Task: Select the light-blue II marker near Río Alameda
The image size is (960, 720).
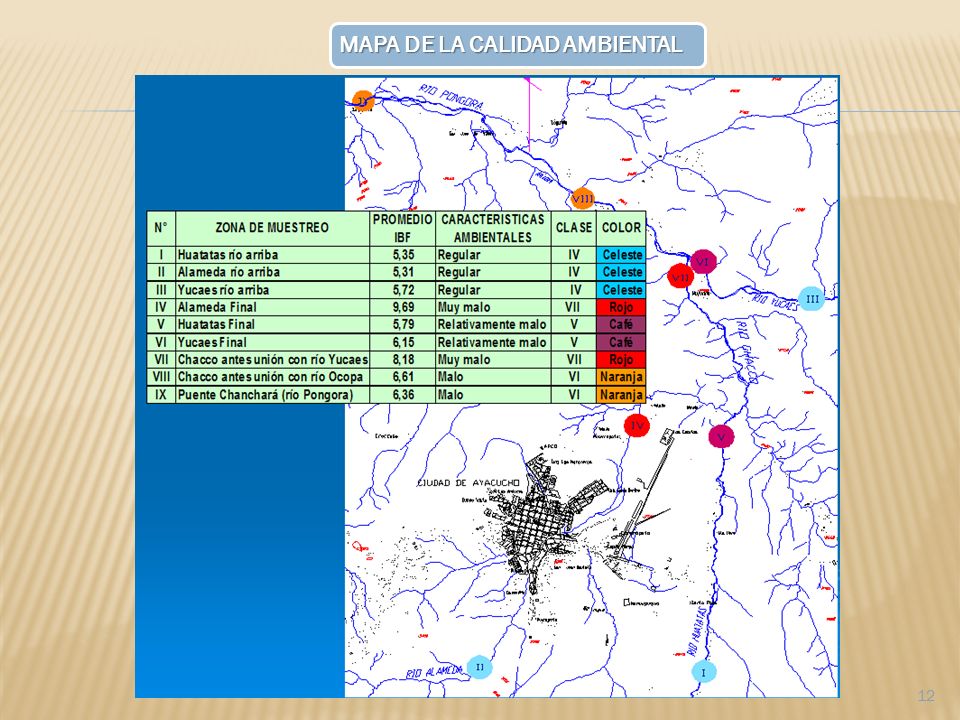Action: [479, 667]
